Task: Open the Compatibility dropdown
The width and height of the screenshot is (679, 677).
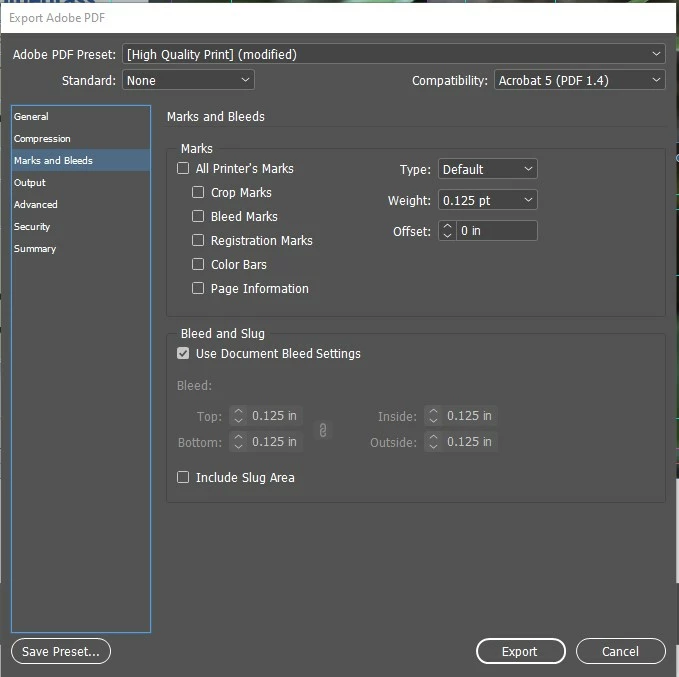Action: tap(579, 80)
